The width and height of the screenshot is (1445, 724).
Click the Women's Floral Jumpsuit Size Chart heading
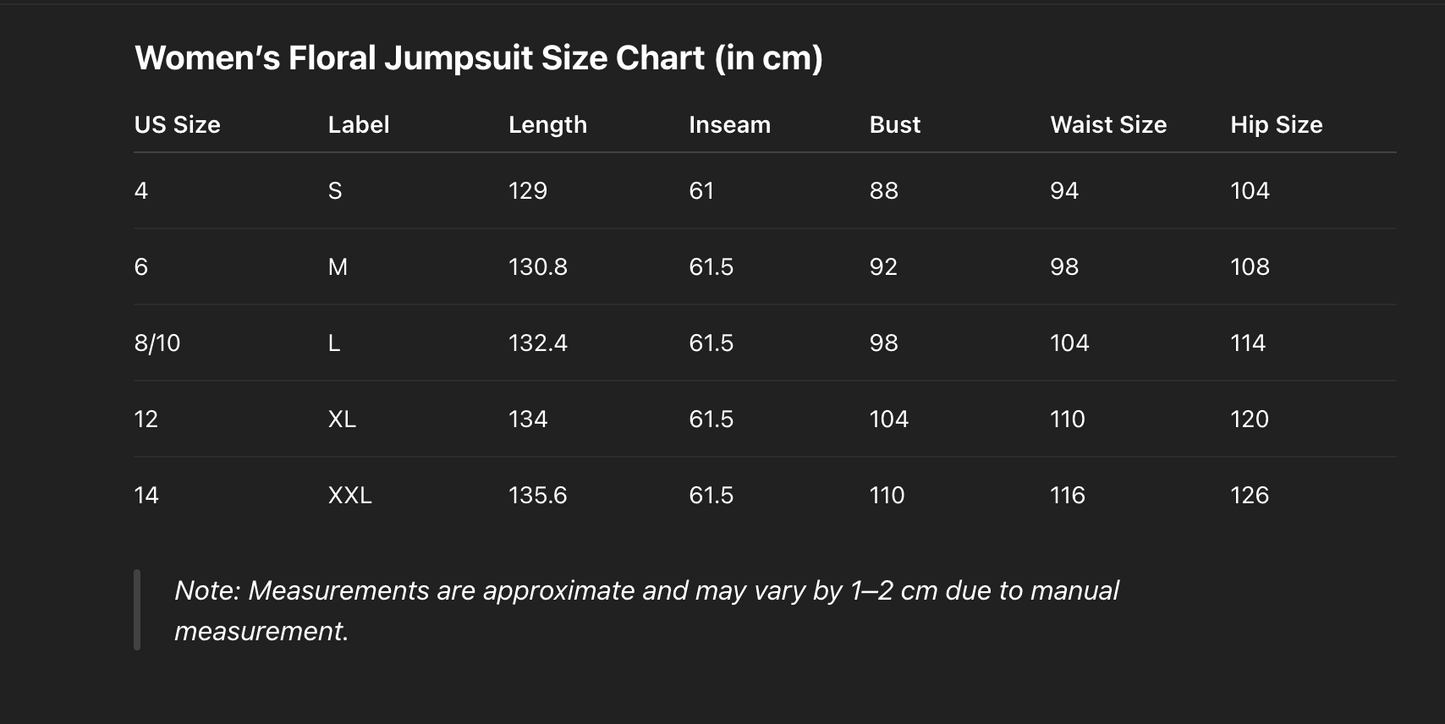tap(478, 58)
